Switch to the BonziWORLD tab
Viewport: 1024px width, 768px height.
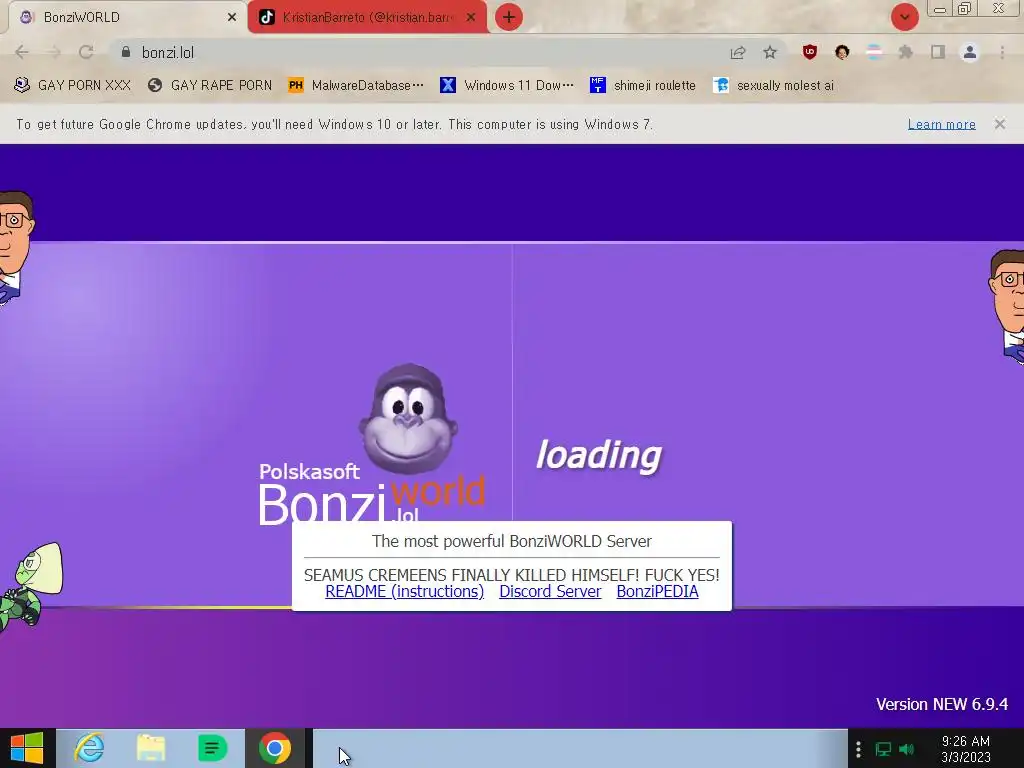127,18
